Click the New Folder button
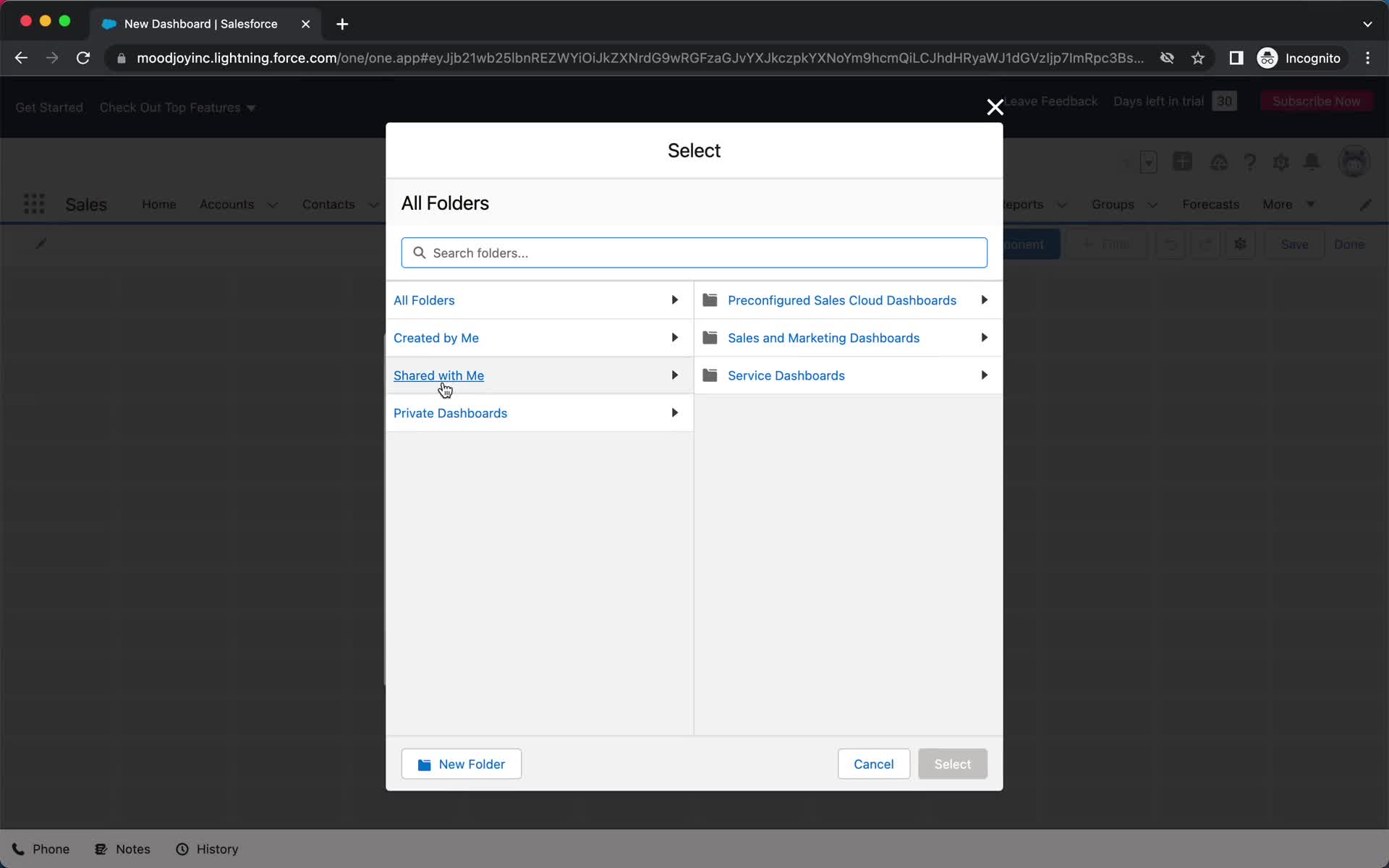 click(x=461, y=763)
